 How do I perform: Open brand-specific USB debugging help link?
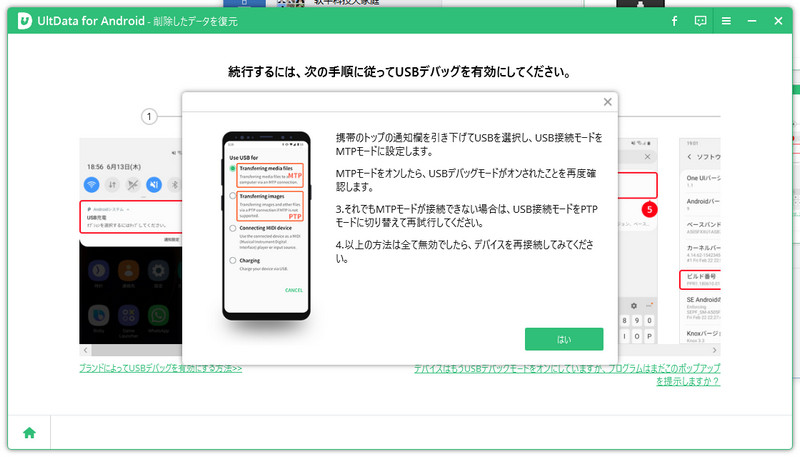point(161,368)
